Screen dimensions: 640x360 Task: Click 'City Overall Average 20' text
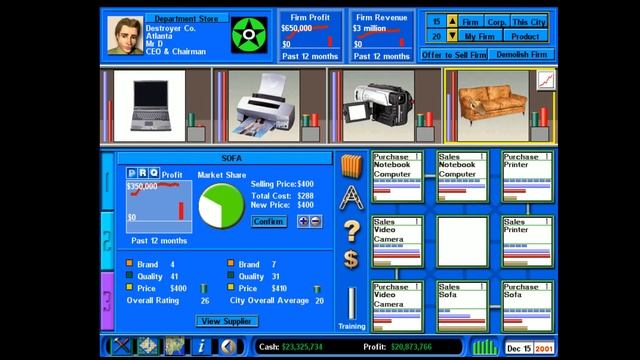point(277,300)
